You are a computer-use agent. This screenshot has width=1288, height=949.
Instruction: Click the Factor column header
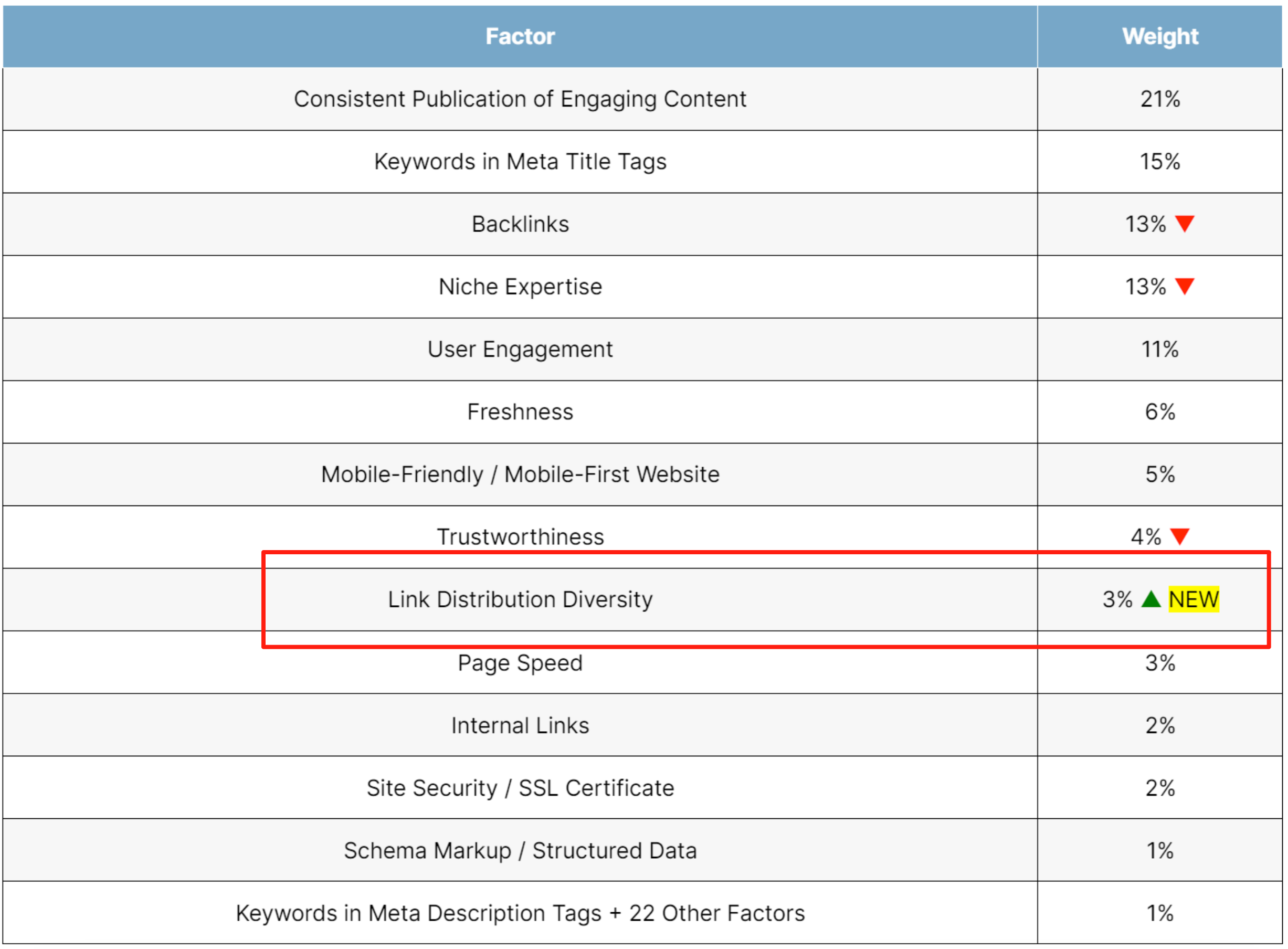pos(519,36)
